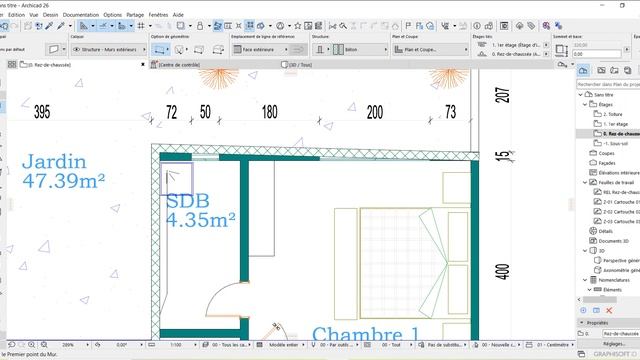This screenshot has width=640, height=360.
Task: Select Façades in the navigator
Action: coord(607,163)
